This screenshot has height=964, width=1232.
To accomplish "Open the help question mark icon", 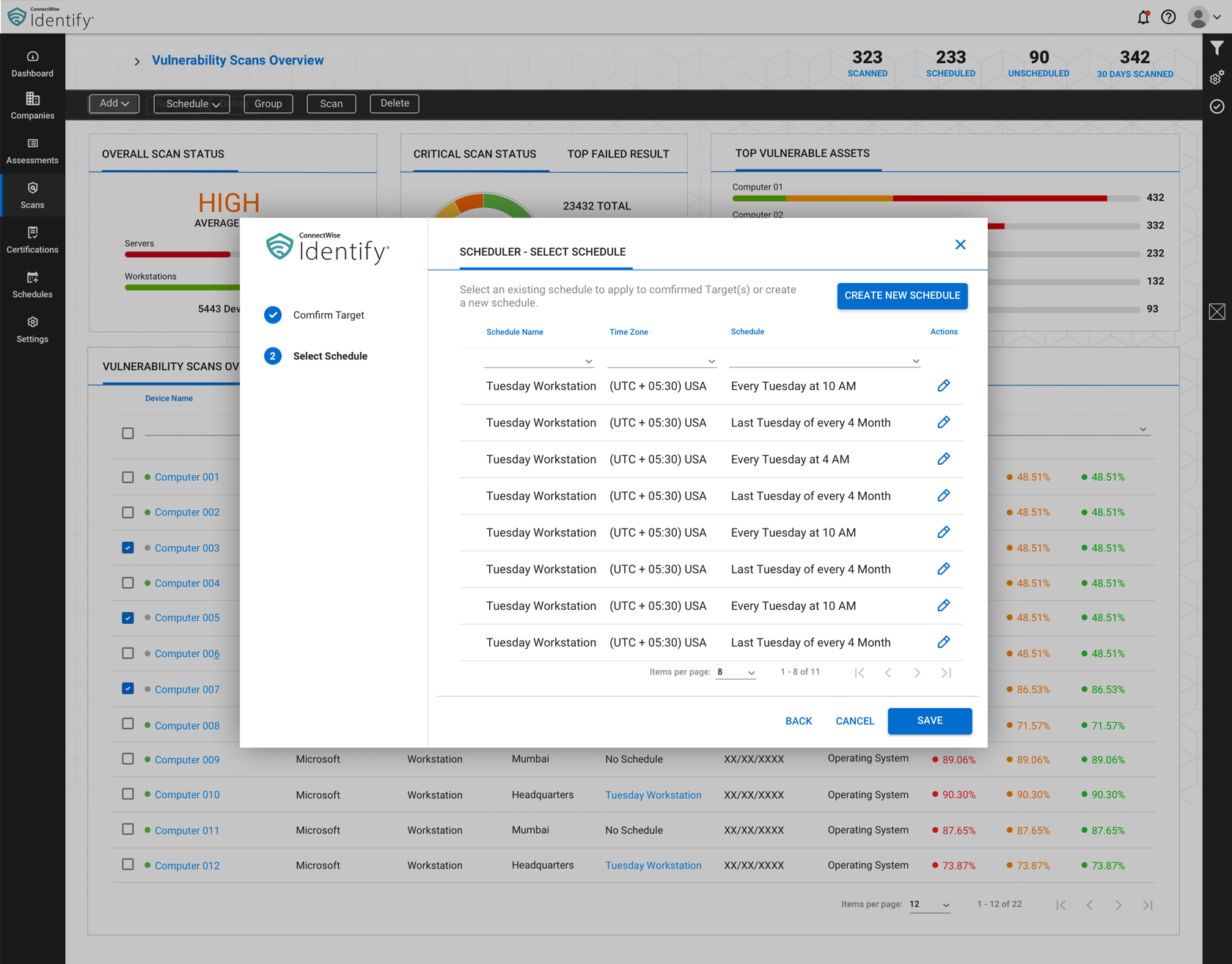I will pyautogui.click(x=1168, y=17).
